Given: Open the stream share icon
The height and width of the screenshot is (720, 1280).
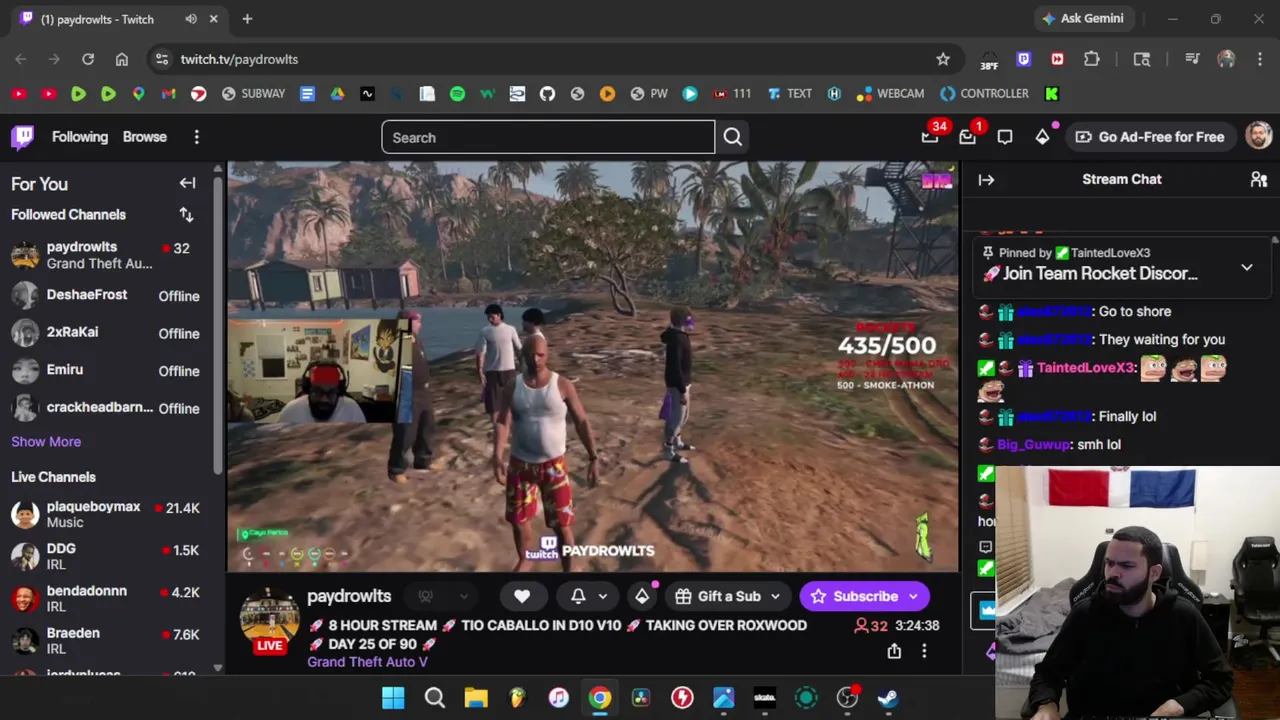Looking at the screenshot, I should (x=894, y=651).
